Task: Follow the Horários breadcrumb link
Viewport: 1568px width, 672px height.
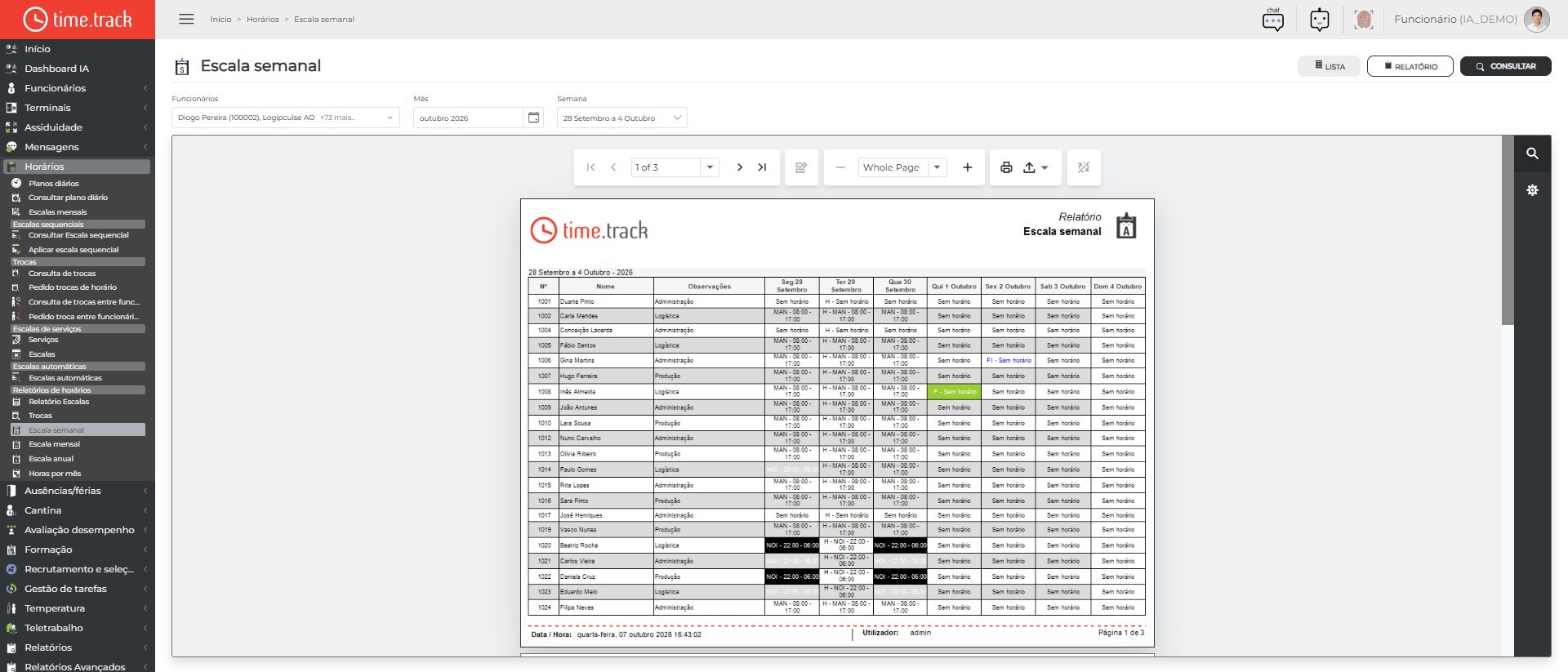Action: pyautogui.click(x=263, y=20)
